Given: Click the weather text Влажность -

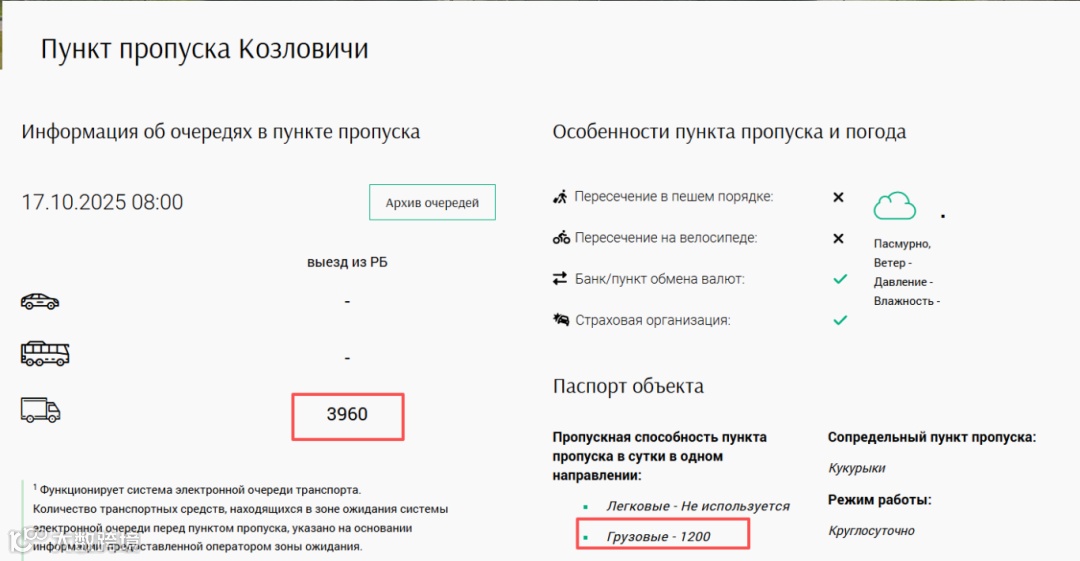Looking at the screenshot, I should 907,301.
